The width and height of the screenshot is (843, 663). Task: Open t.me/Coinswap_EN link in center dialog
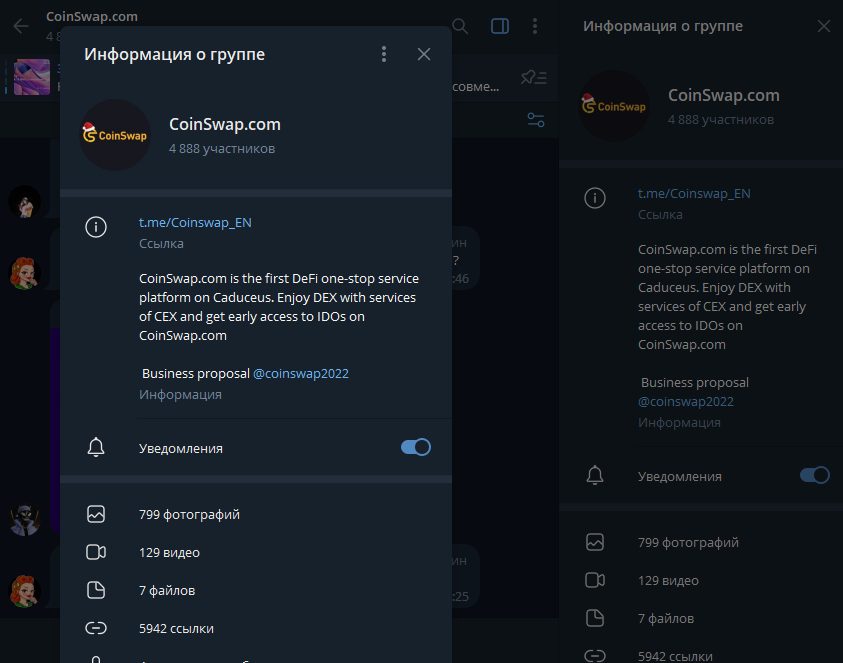point(195,222)
